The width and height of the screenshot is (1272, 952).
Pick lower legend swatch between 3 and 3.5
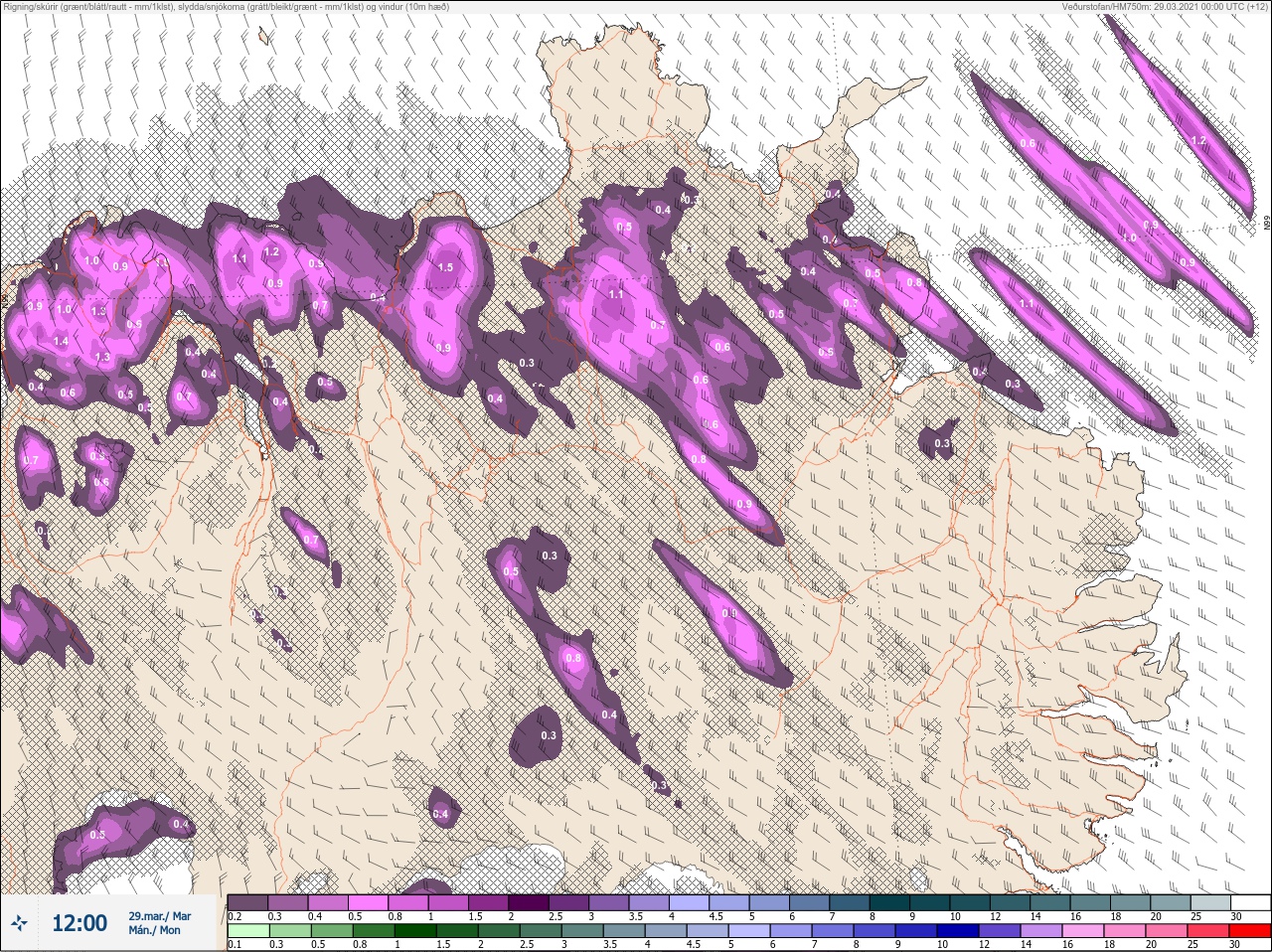click(582, 931)
